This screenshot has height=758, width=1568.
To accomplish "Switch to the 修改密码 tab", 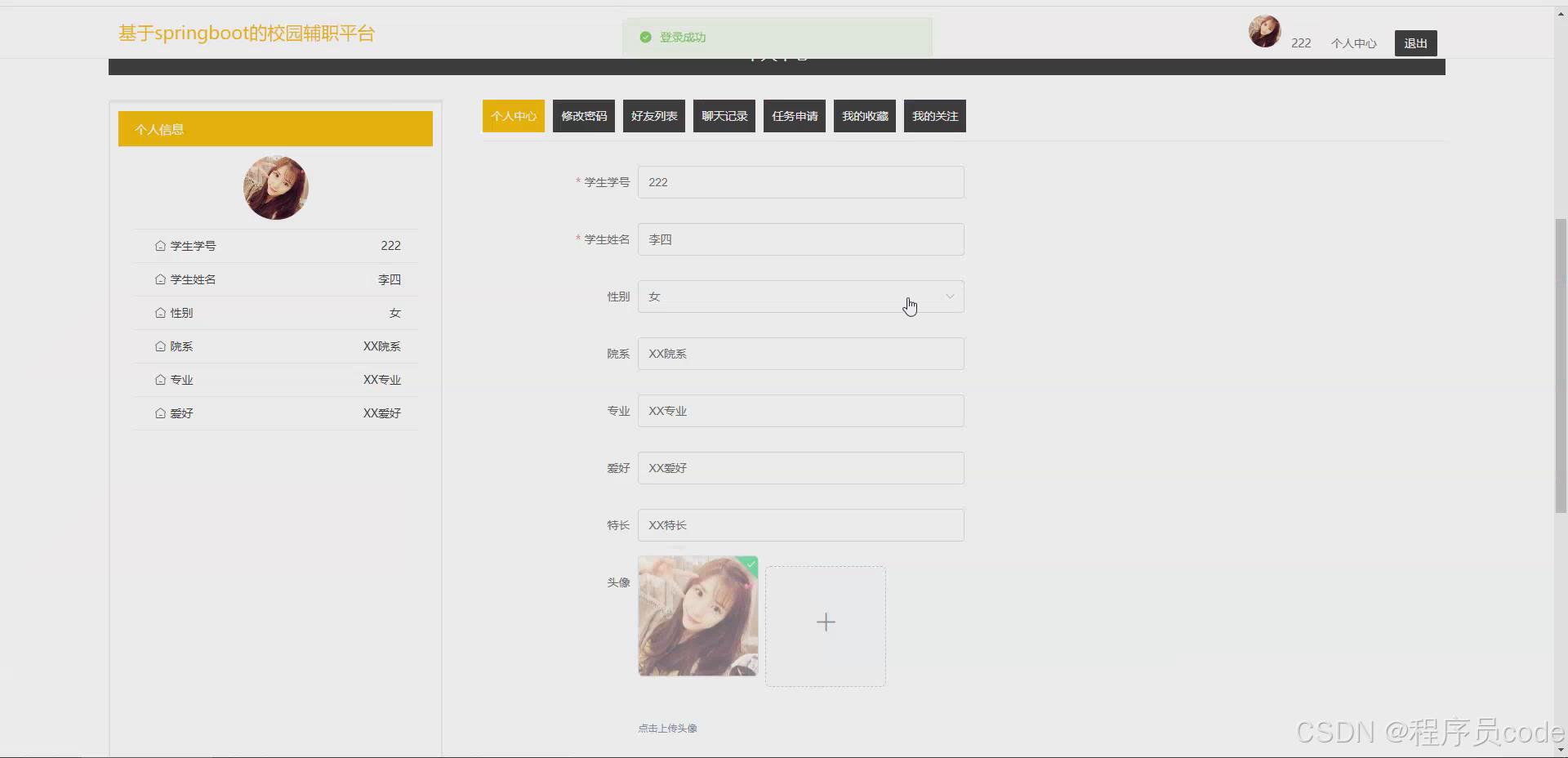I will coord(584,116).
